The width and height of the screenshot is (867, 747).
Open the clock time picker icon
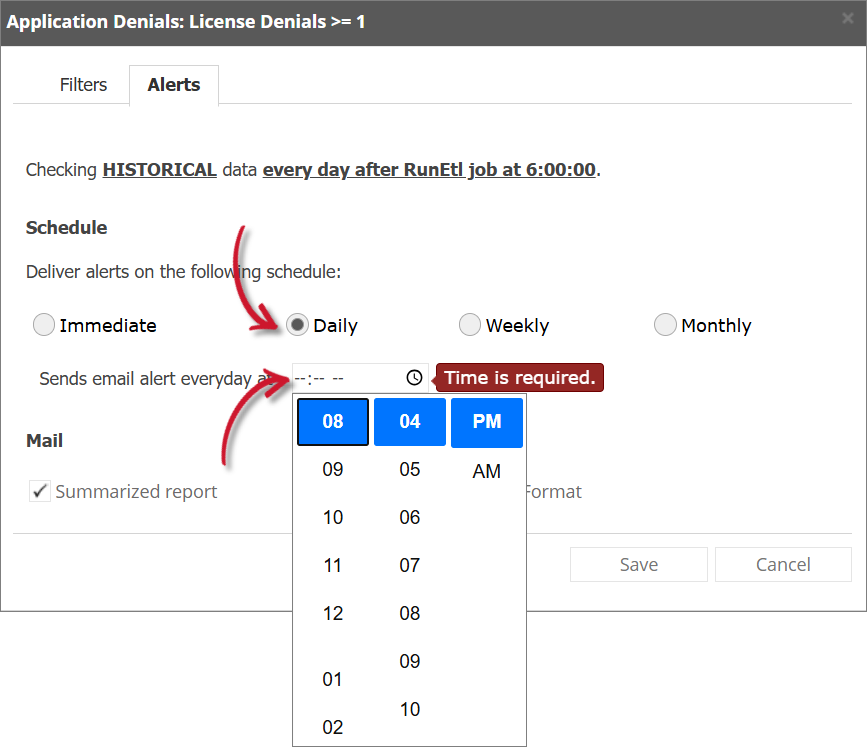(x=413, y=378)
